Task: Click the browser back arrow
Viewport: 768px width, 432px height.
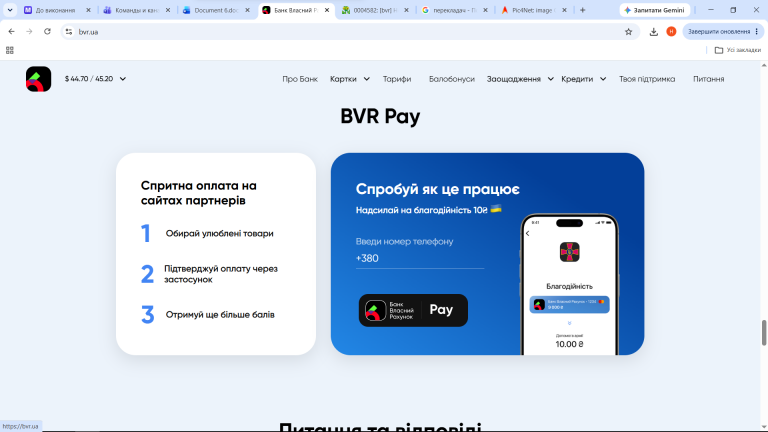Action: pyautogui.click(x=11, y=31)
